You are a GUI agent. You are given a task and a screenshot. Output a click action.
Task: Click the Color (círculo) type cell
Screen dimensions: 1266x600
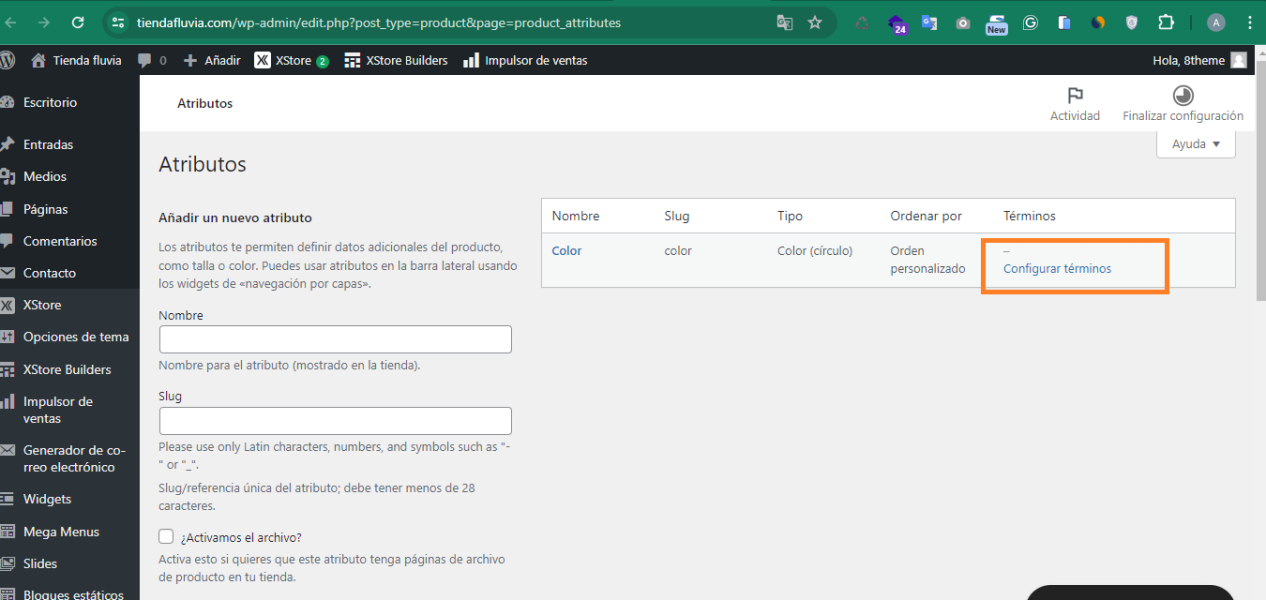click(815, 251)
